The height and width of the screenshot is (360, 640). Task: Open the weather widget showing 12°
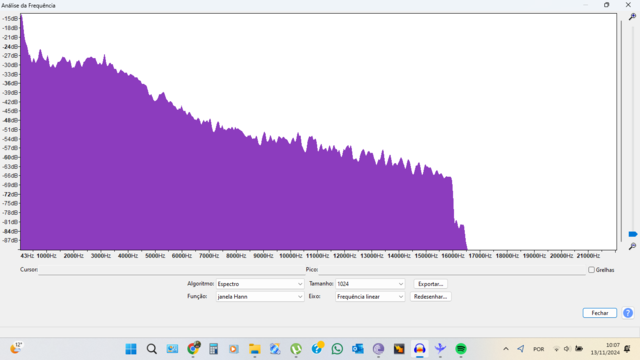16,348
